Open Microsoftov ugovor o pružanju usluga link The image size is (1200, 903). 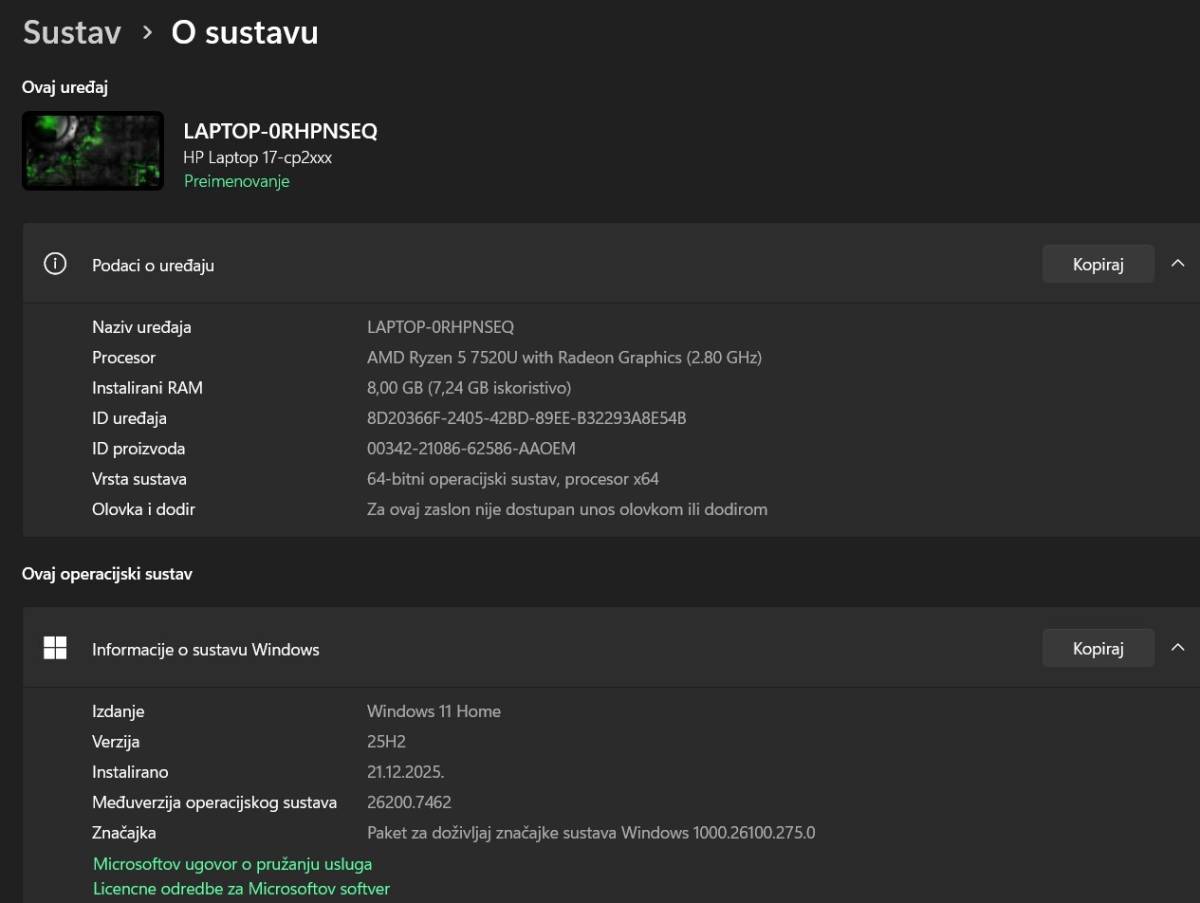tap(232, 864)
